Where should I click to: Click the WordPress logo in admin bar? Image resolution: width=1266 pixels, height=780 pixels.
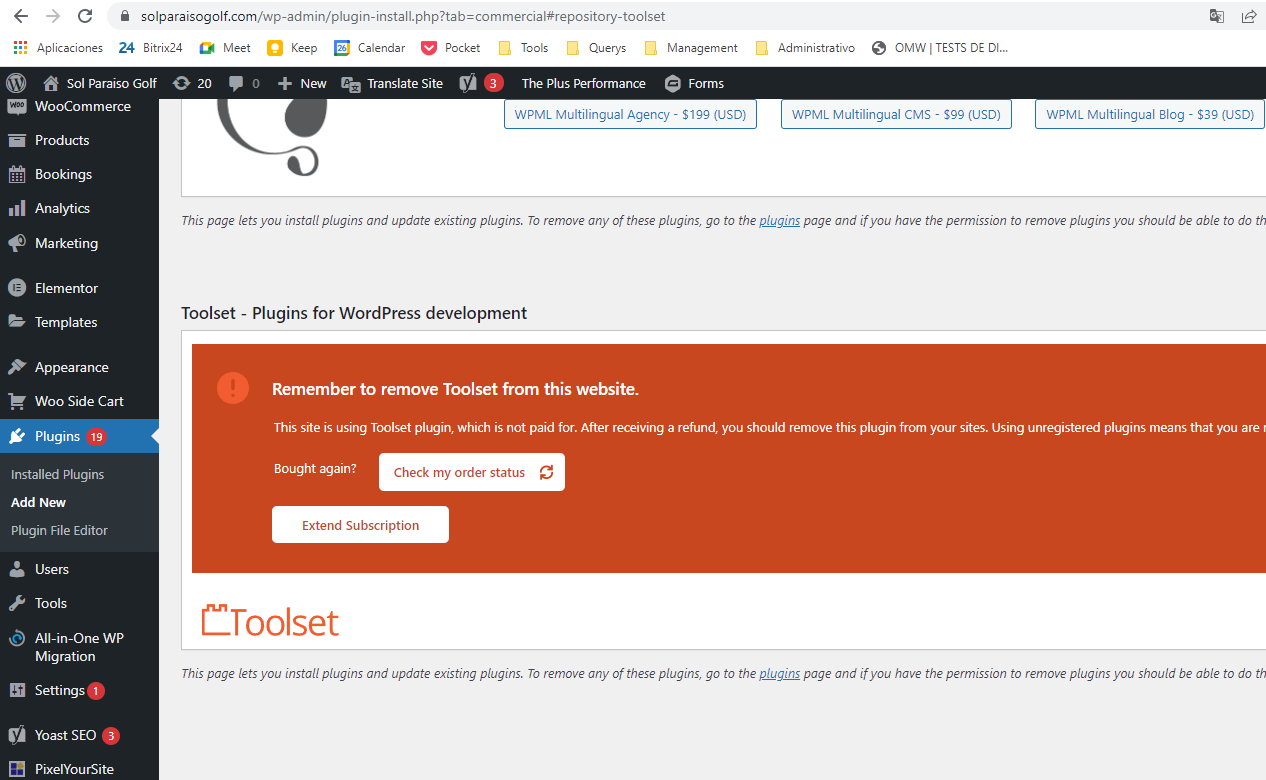(16, 83)
